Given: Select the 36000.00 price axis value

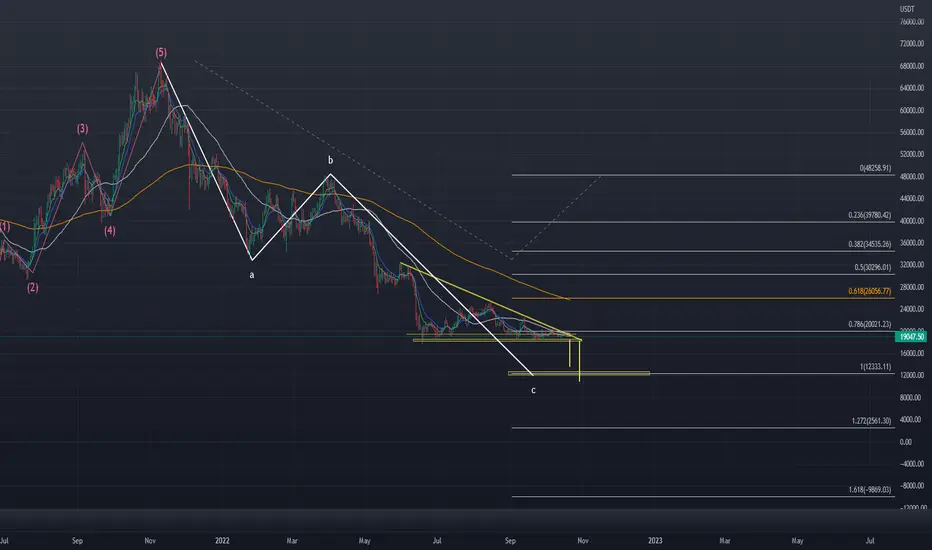Looking at the screenshot, I should 912,243.
